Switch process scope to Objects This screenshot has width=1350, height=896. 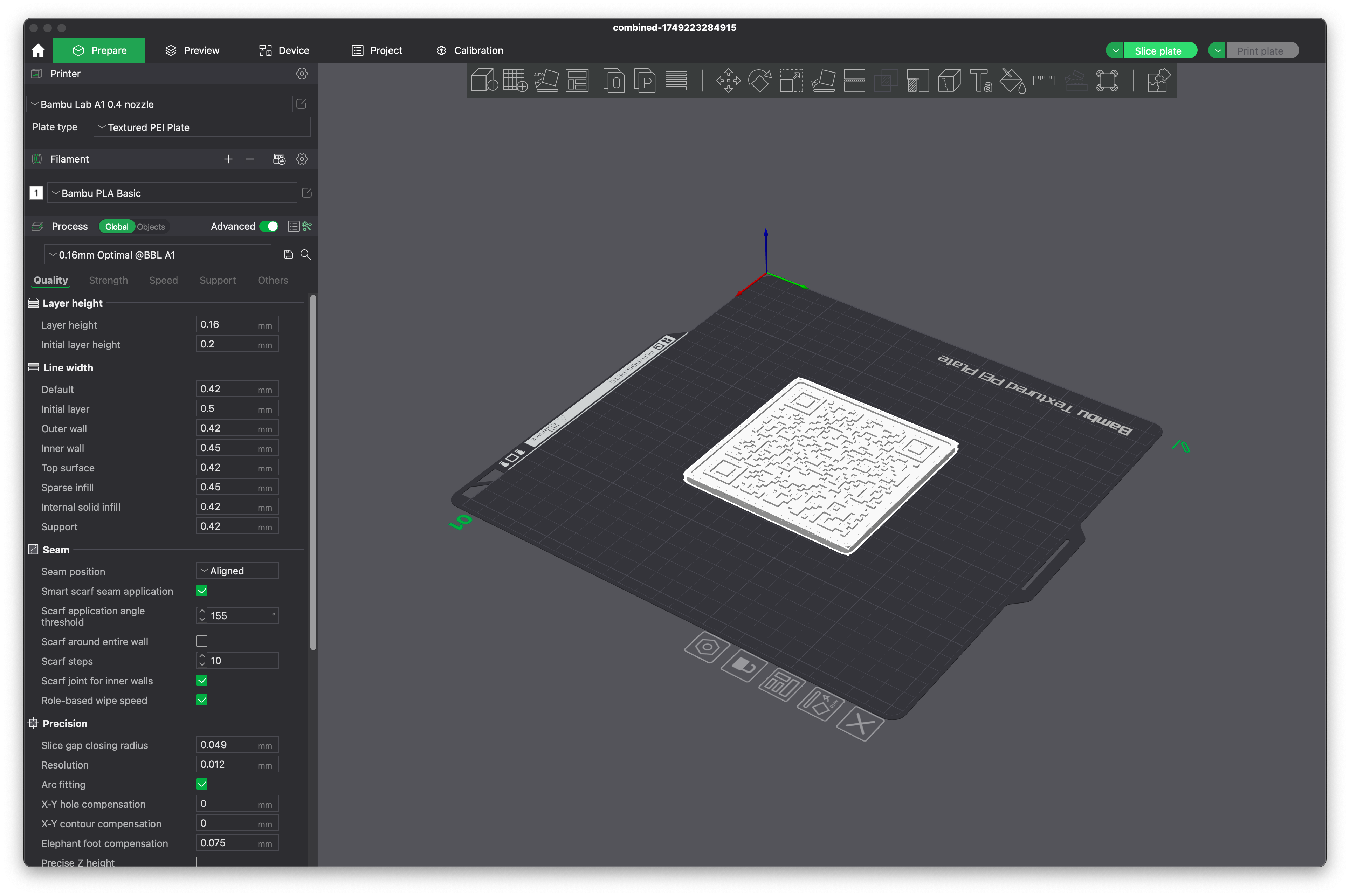click(151, 227)
